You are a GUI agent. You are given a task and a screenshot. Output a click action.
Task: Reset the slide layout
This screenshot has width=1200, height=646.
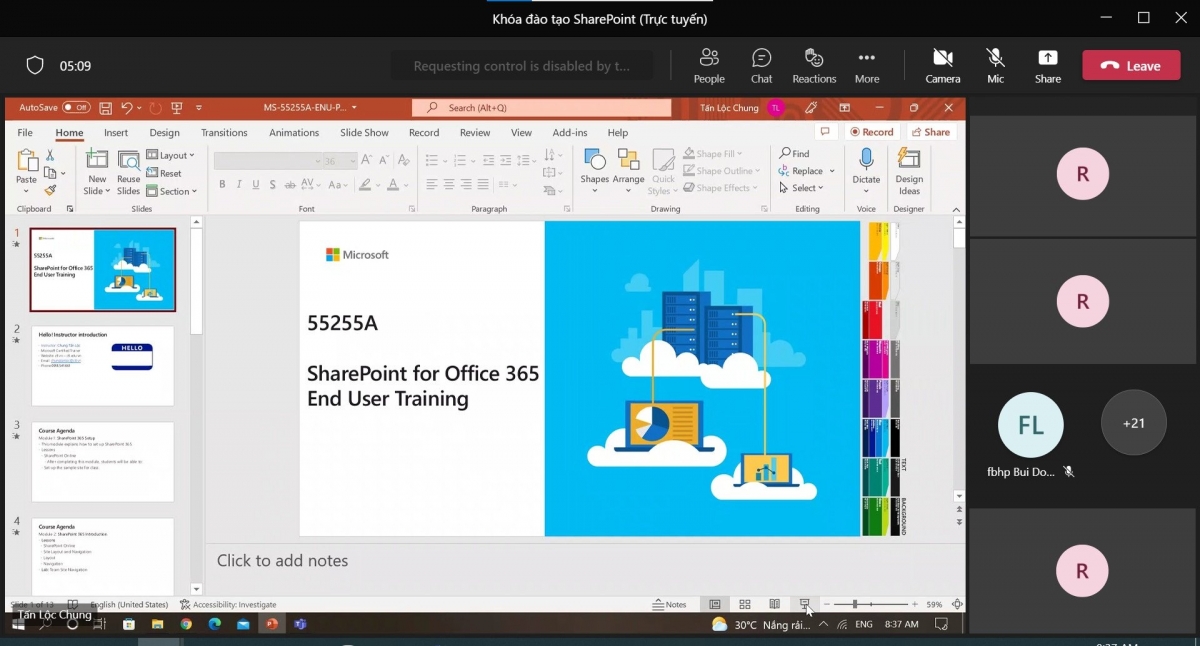(165, 173)
